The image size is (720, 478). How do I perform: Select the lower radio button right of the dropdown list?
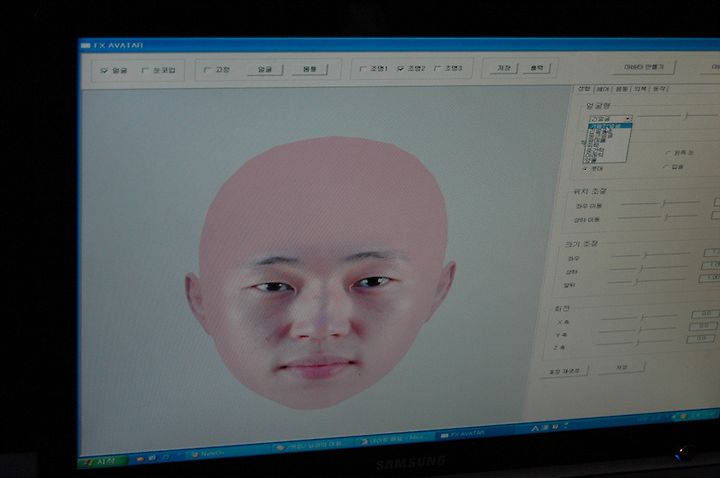click(x=666, y=166)
